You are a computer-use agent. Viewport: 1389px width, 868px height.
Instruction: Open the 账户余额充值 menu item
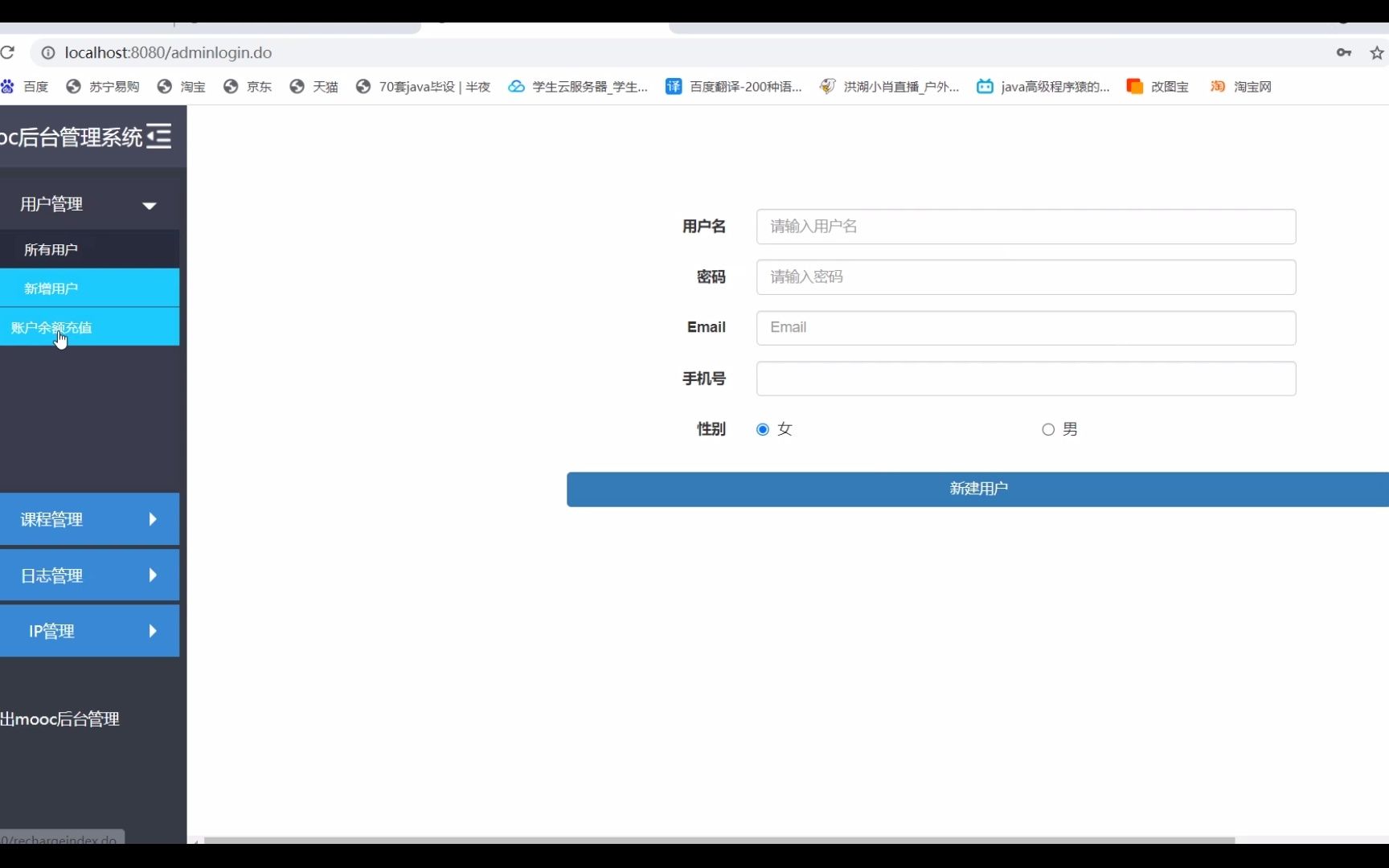click(x=89, y=327)
